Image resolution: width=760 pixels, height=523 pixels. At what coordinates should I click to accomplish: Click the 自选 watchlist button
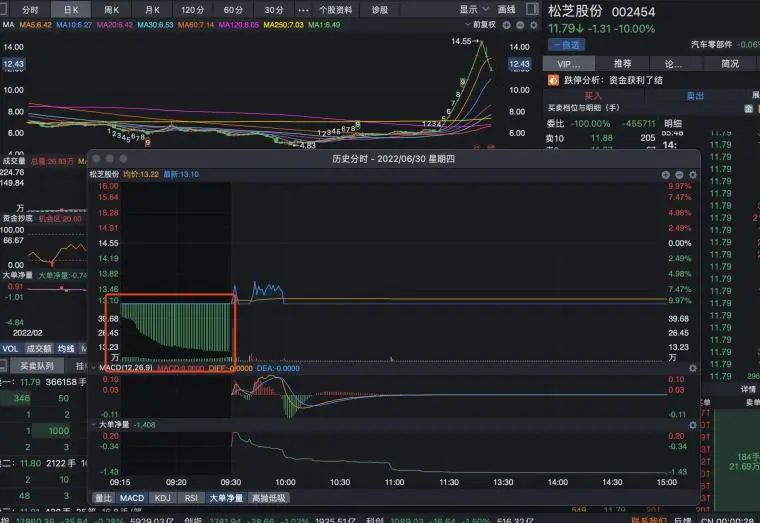(567, 45)
